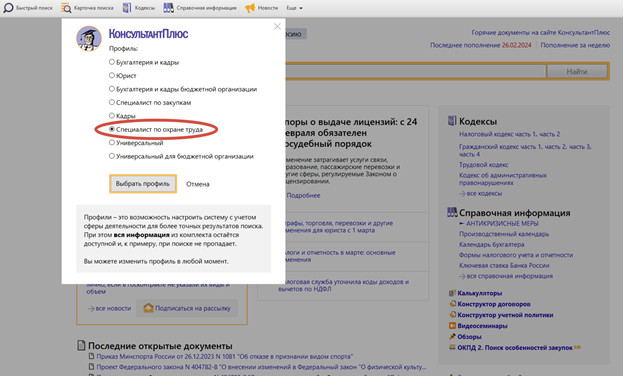Screen dimensions: 624x377
Task: Click Конструктор учетной политики icon
Action: 452,314
